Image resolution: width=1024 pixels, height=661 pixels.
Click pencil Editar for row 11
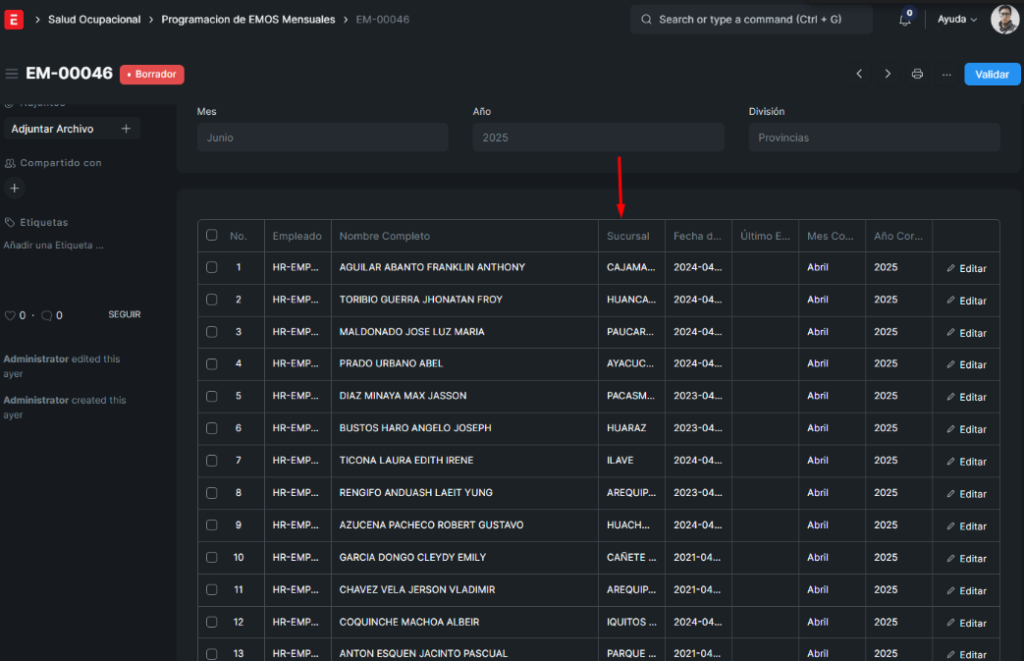tap(966, 591)
